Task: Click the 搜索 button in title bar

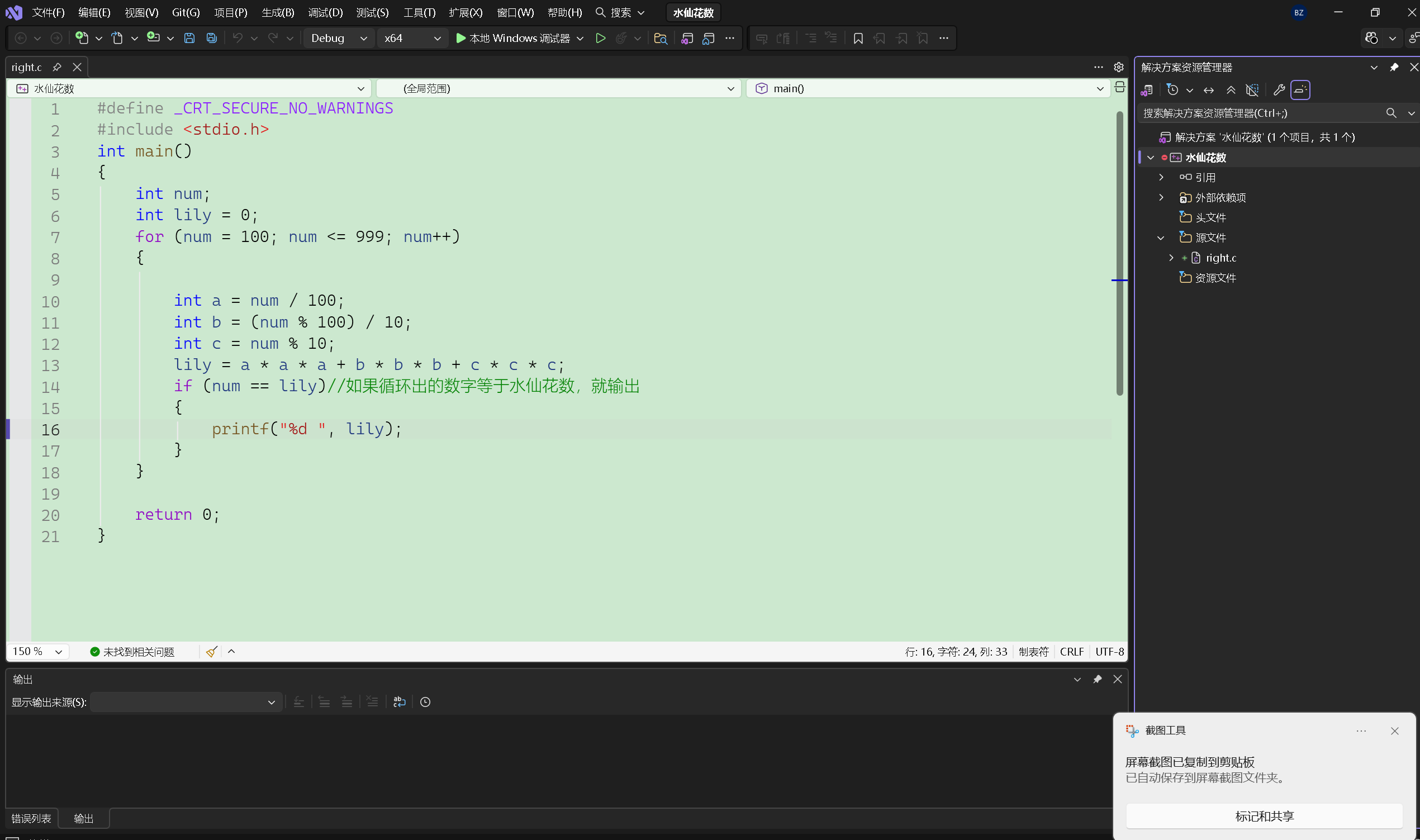Action: coord(620,12)
